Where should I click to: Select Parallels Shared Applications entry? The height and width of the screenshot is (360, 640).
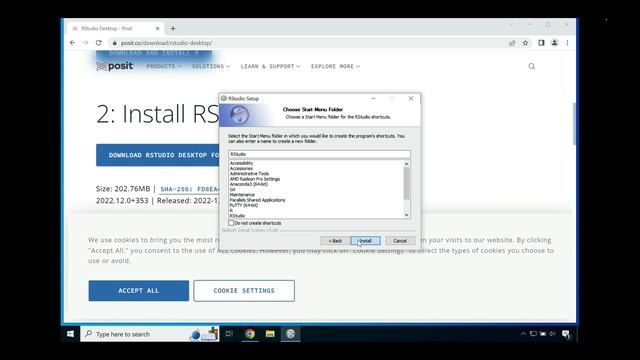(257, 200)
